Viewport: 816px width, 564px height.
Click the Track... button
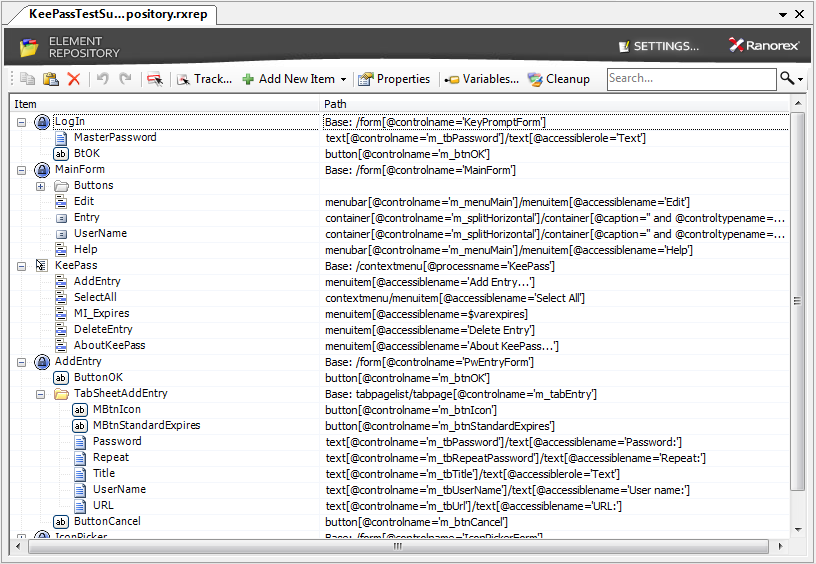click(204, 79)
